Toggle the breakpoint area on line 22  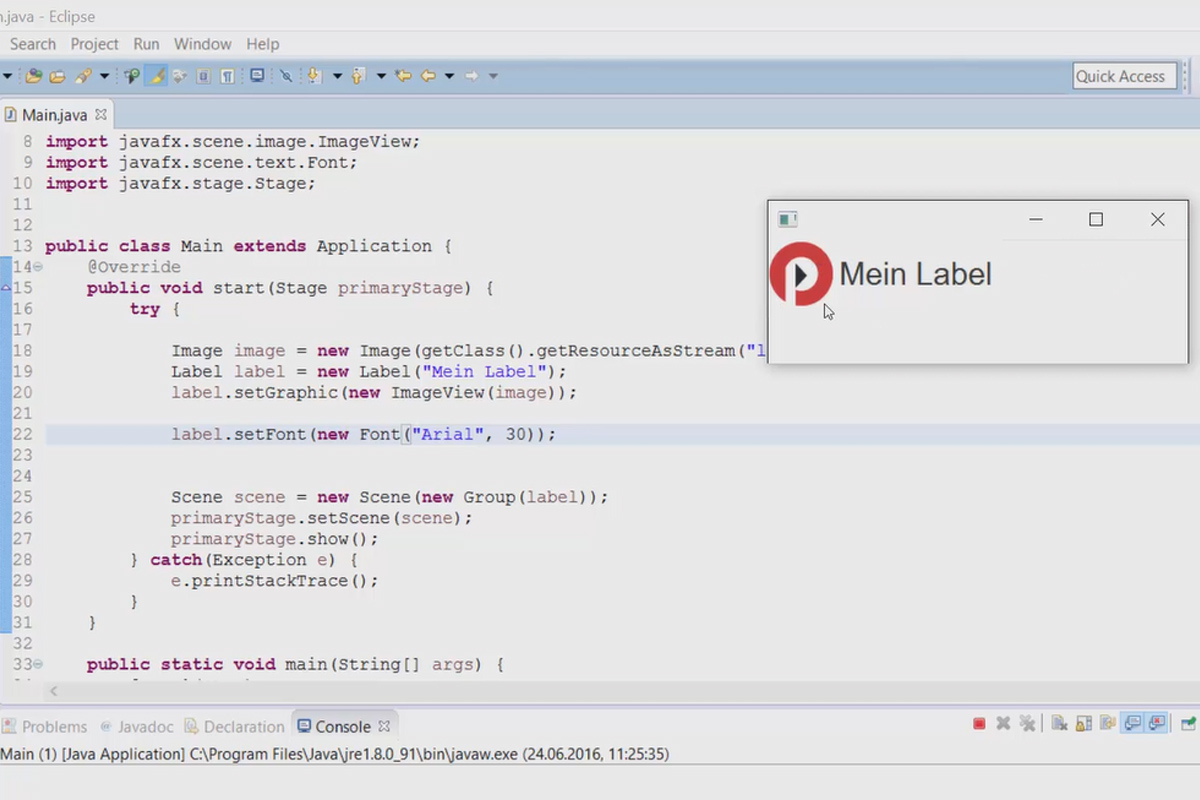point(6,433)
